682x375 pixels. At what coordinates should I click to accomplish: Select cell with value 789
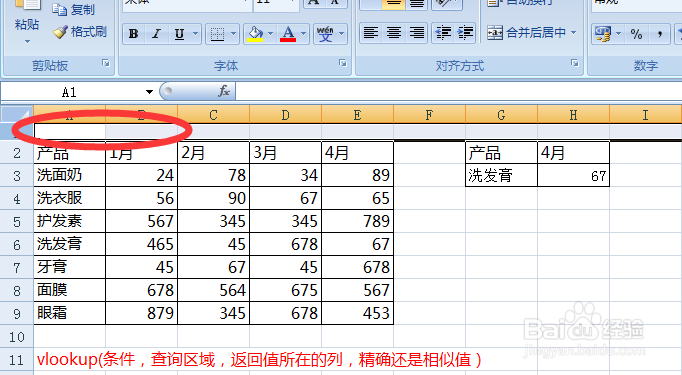point(357,221)
